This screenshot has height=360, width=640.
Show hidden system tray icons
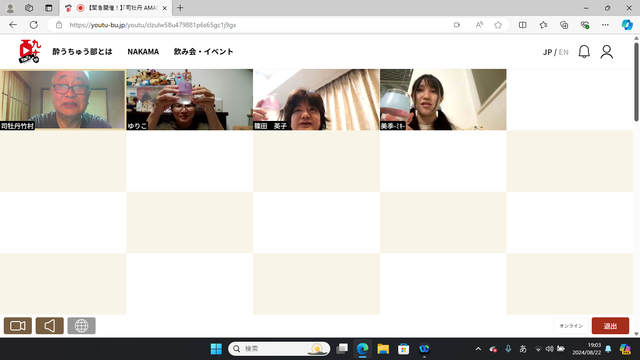click(x=478, y=349)
